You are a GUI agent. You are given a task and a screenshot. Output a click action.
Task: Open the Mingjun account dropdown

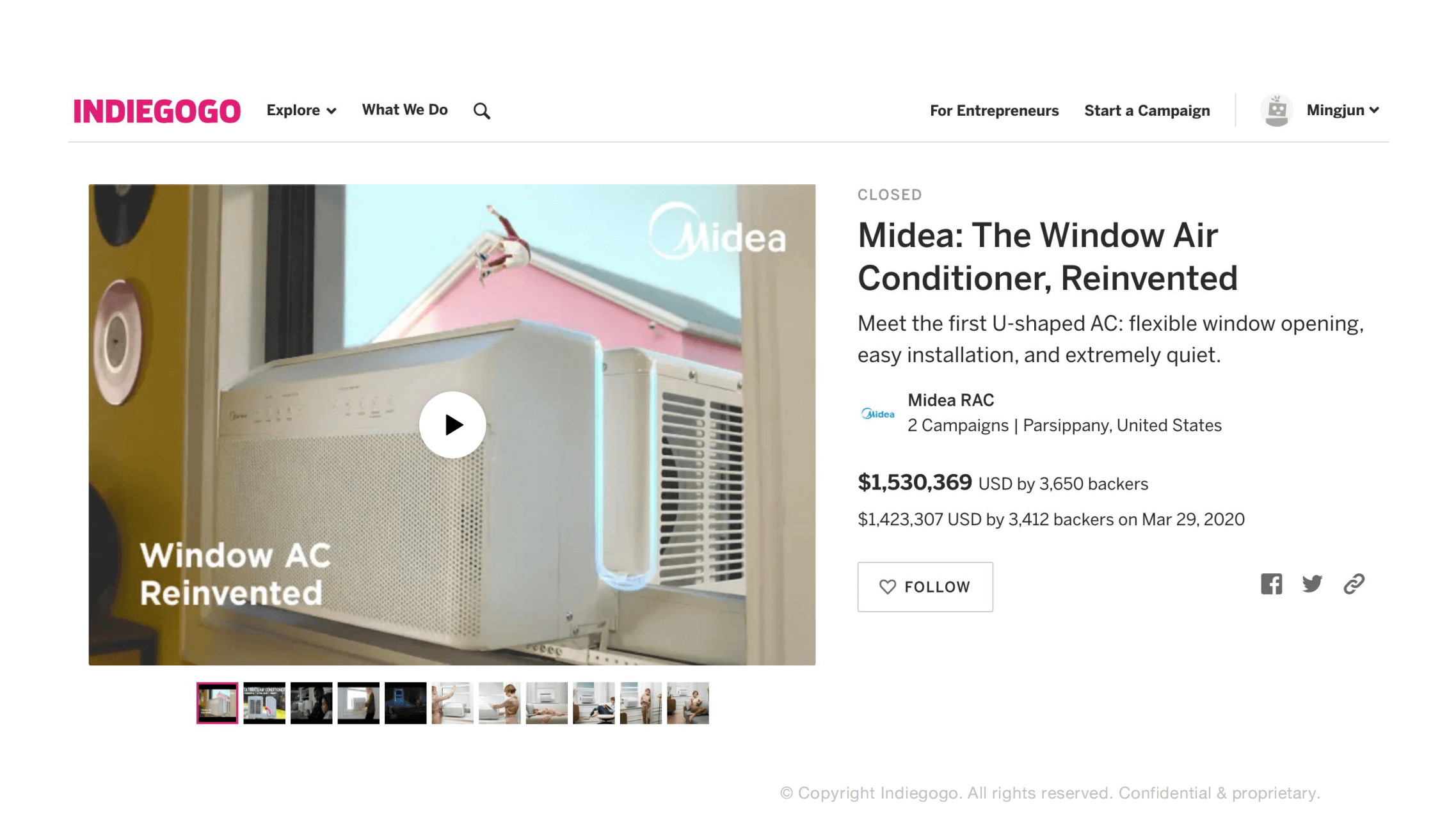point(1343,110)
